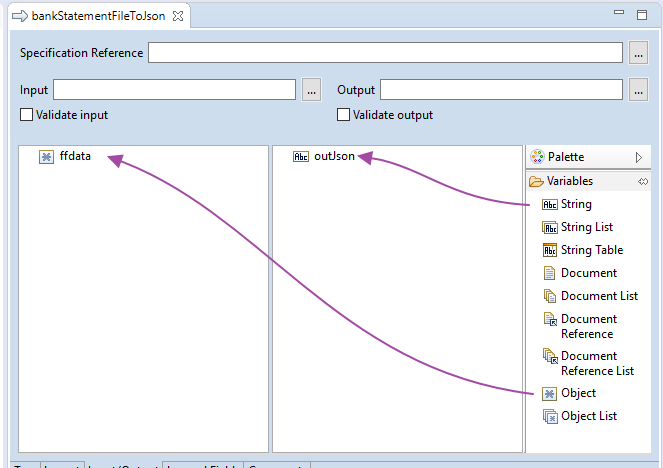Browse for Input document with ellipsis button

311,90
